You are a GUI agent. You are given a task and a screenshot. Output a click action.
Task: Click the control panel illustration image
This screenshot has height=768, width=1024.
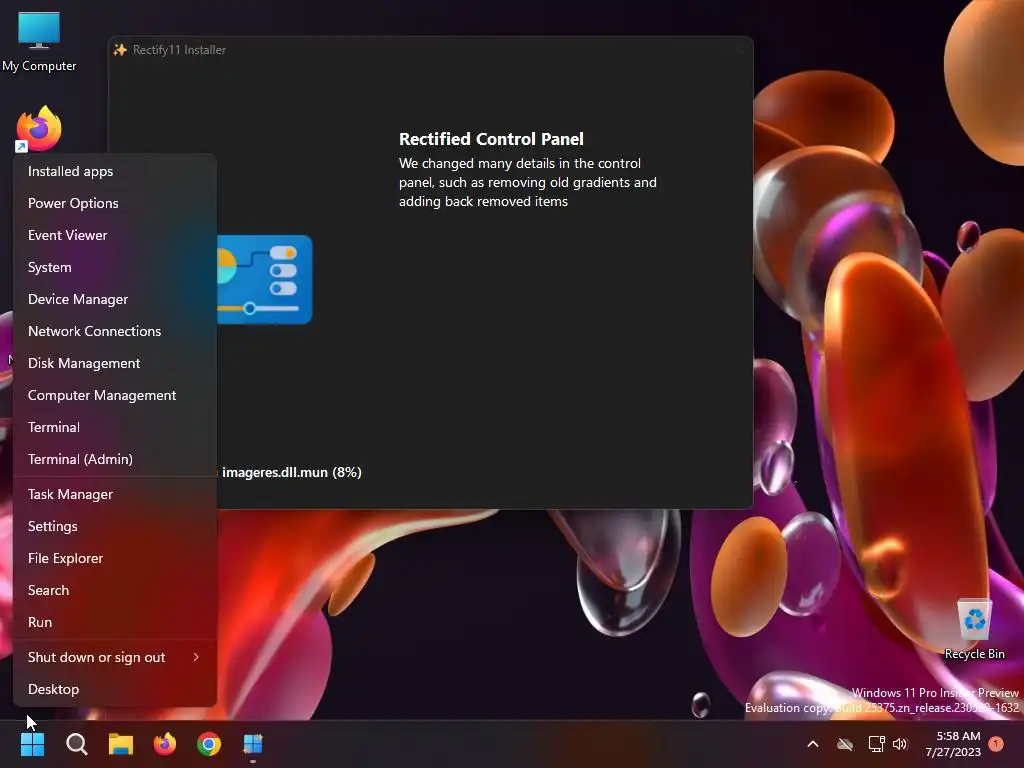(264, 280)
